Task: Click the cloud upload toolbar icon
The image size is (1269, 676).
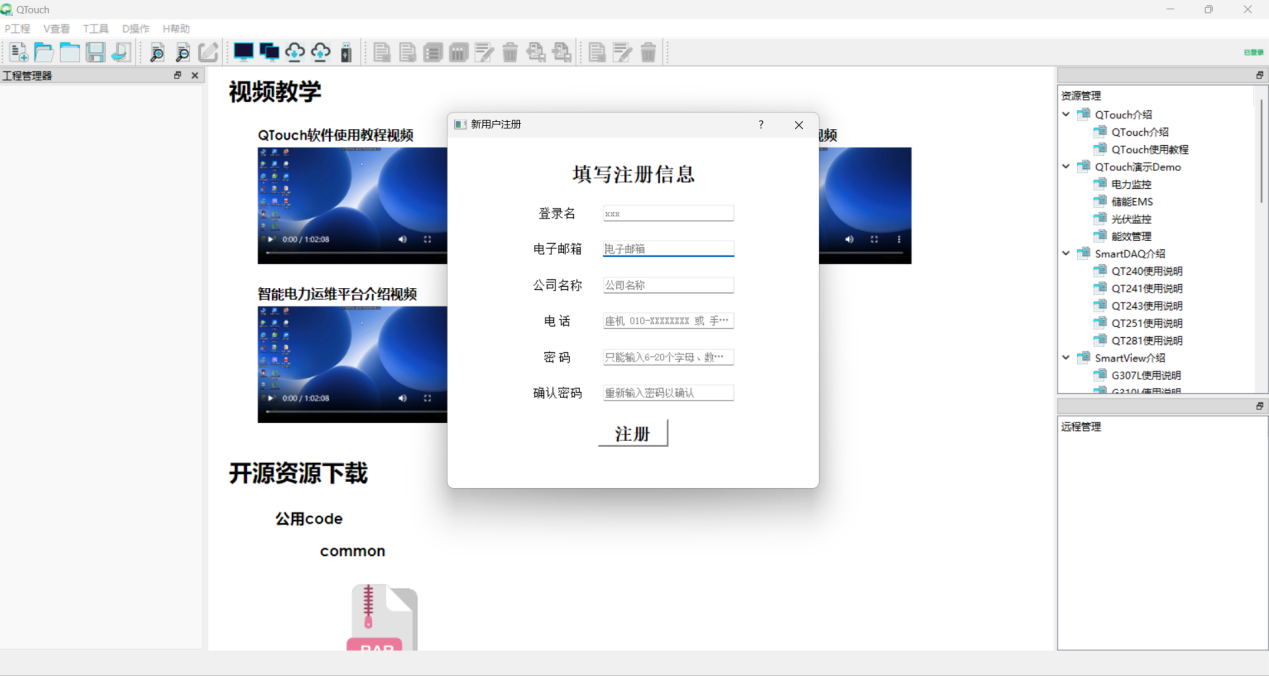Action: pos(321,52)
